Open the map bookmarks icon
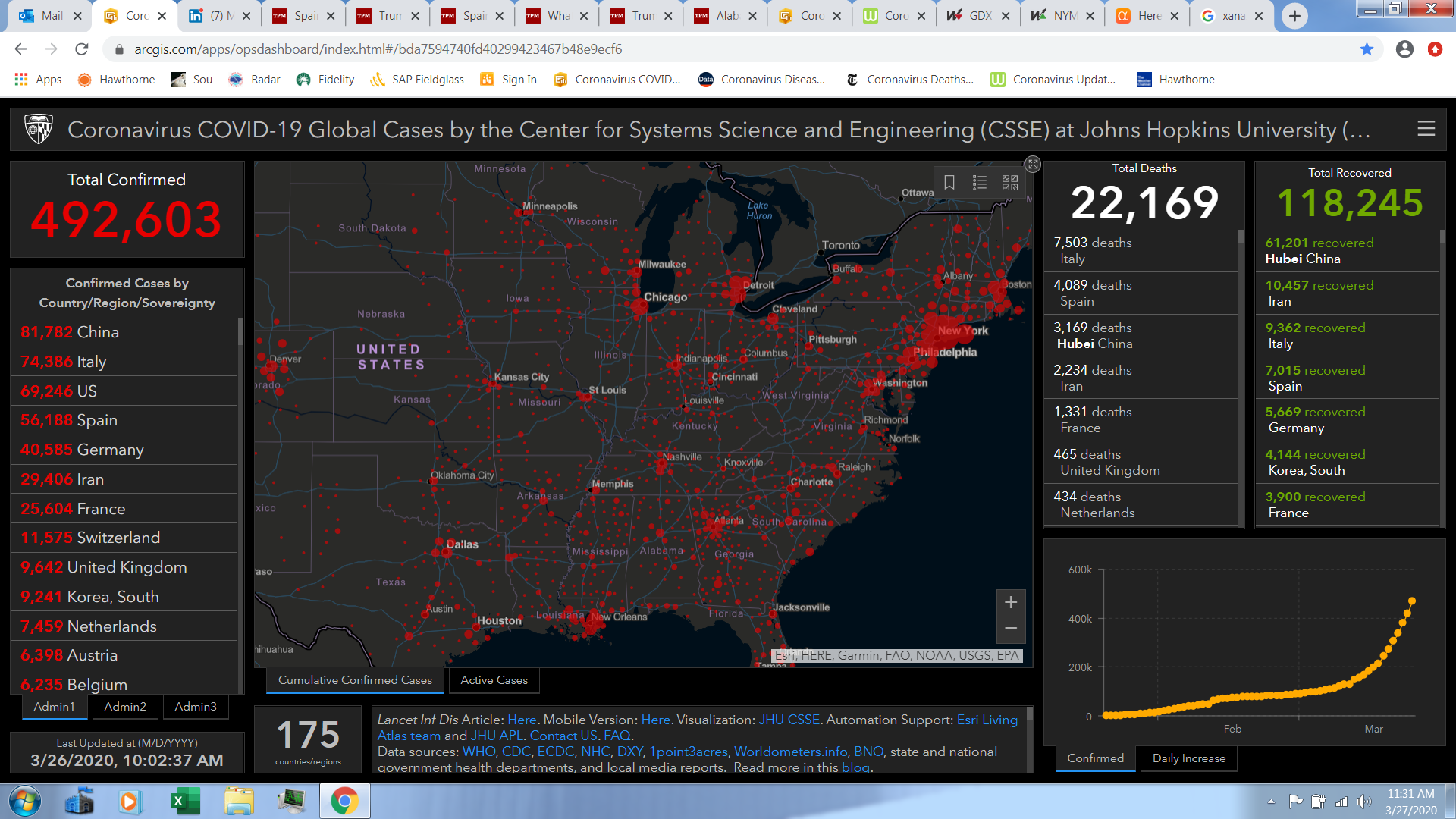1456x819 pixels. click(x=949, y=183)
